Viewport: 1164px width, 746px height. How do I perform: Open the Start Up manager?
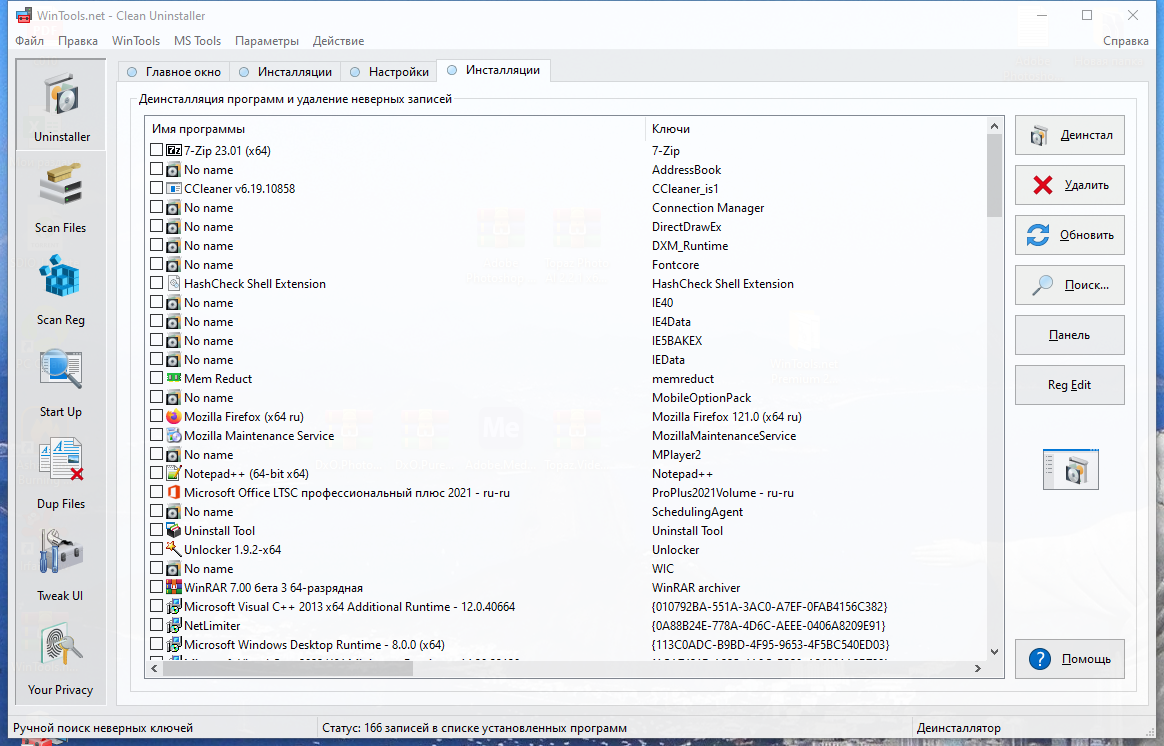point(61,382)
